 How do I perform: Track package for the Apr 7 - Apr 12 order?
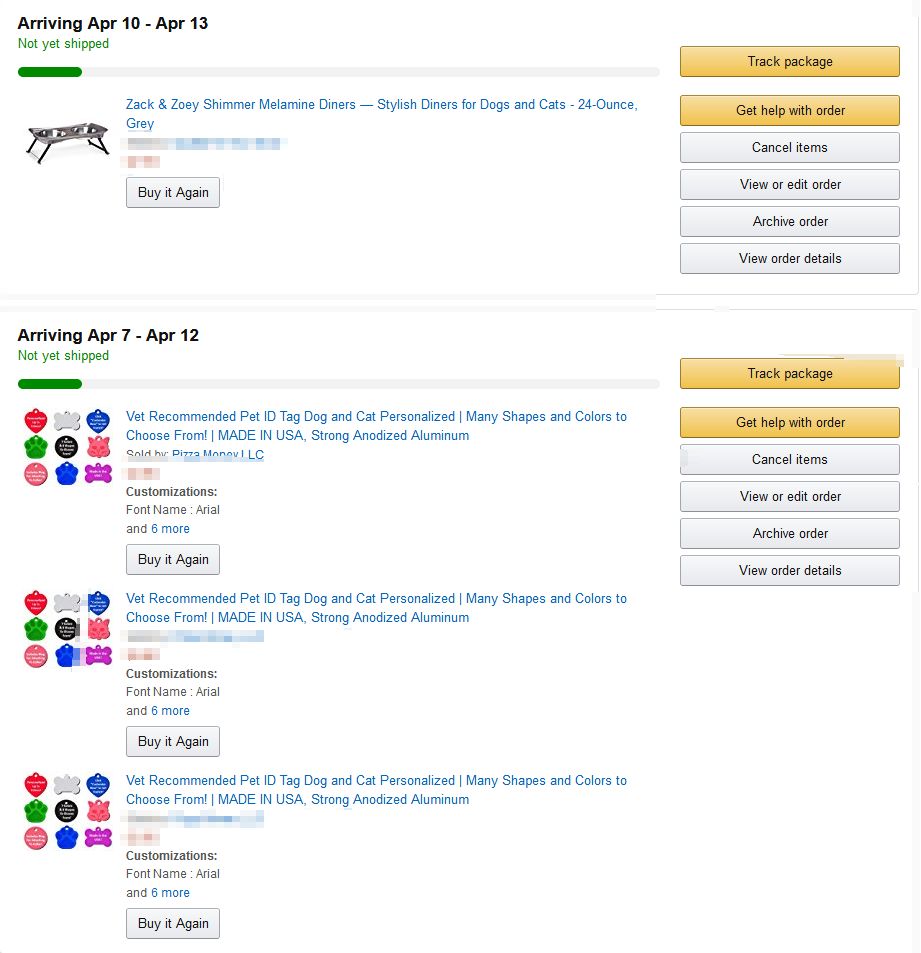790,373
